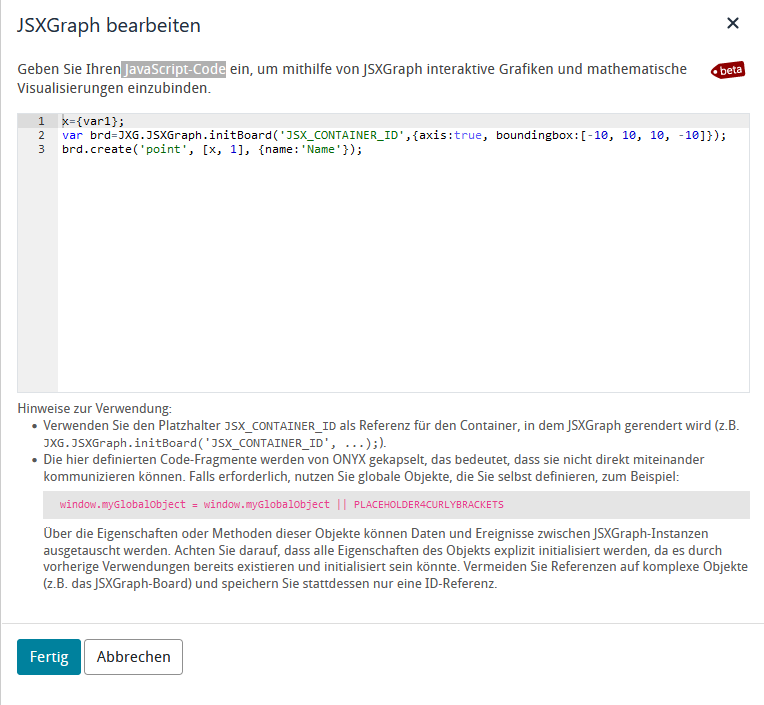Click the highlighted 'JavaScript-Code' text
764x705 pixels.
[x=173, y=69]
